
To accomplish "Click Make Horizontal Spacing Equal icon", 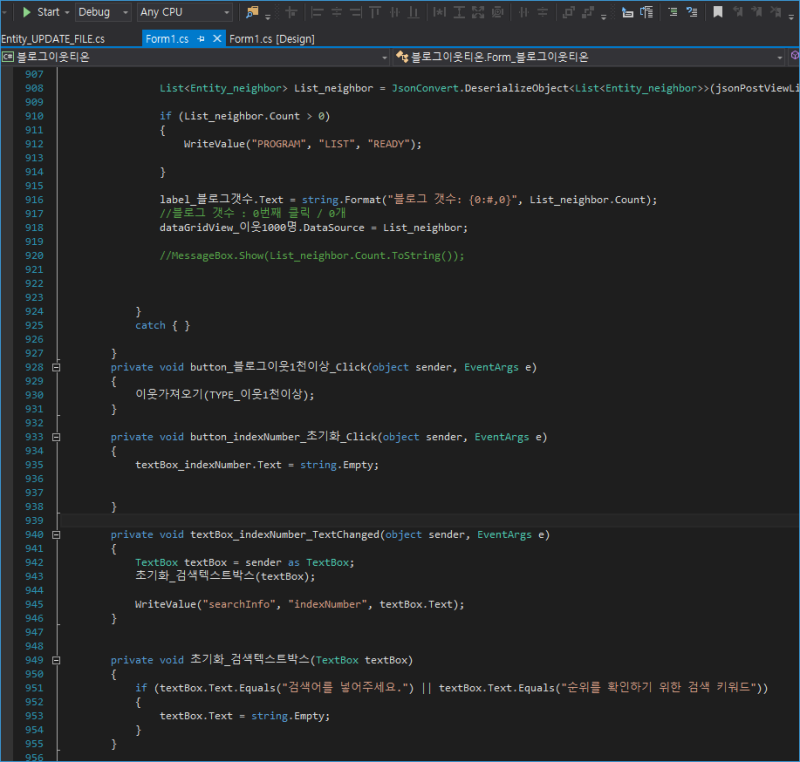I will coord(523,12).
